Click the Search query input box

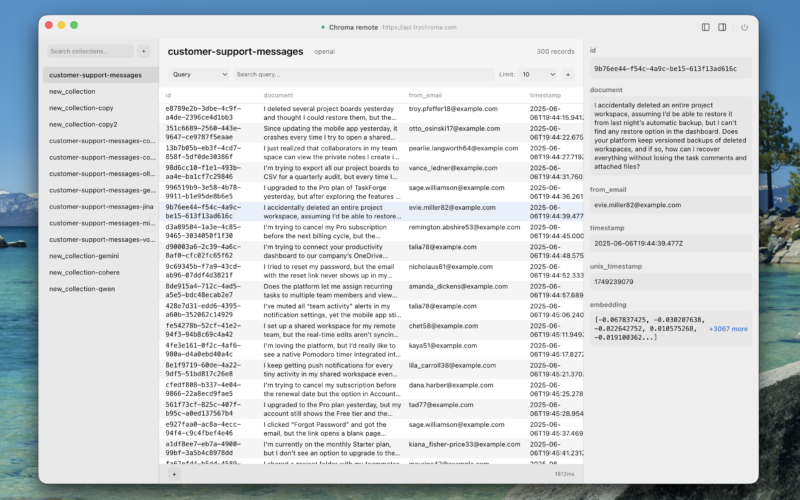coord(362,74)
